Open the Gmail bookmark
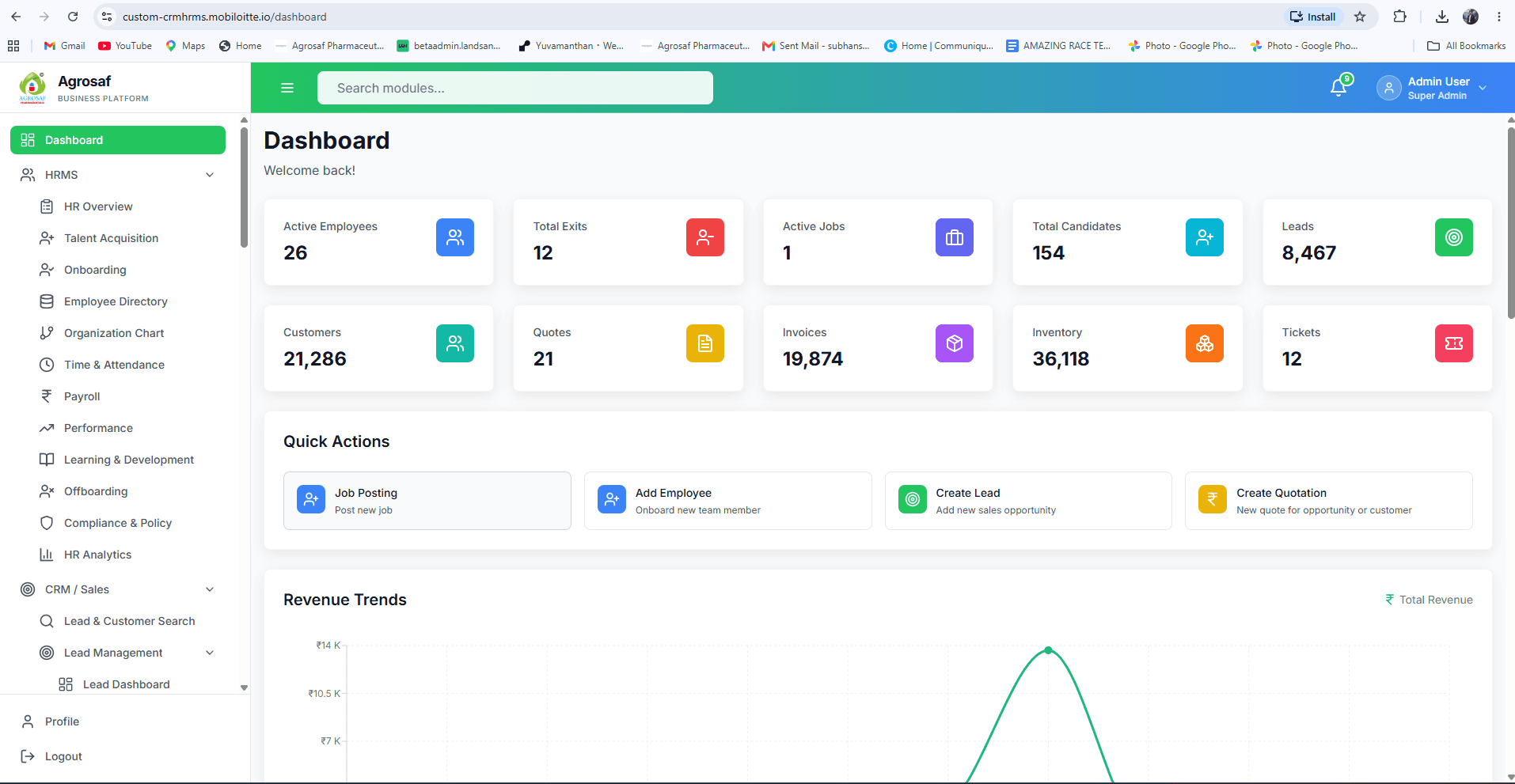The image size is (1515, 784). point(64,46)
